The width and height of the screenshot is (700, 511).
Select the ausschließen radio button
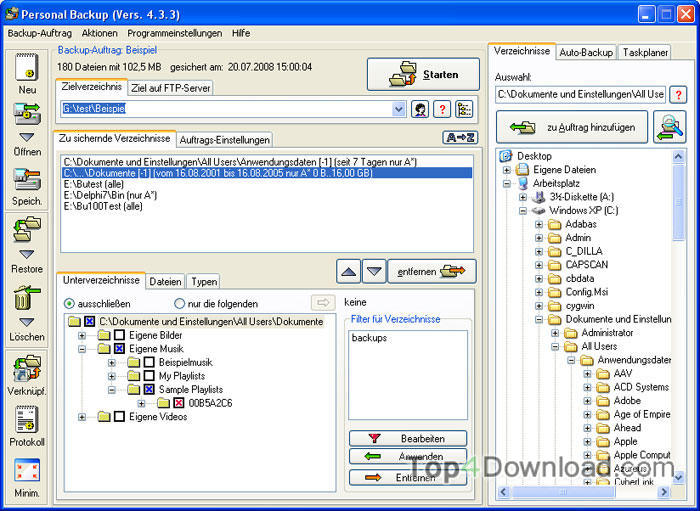(x=69, y=304)
